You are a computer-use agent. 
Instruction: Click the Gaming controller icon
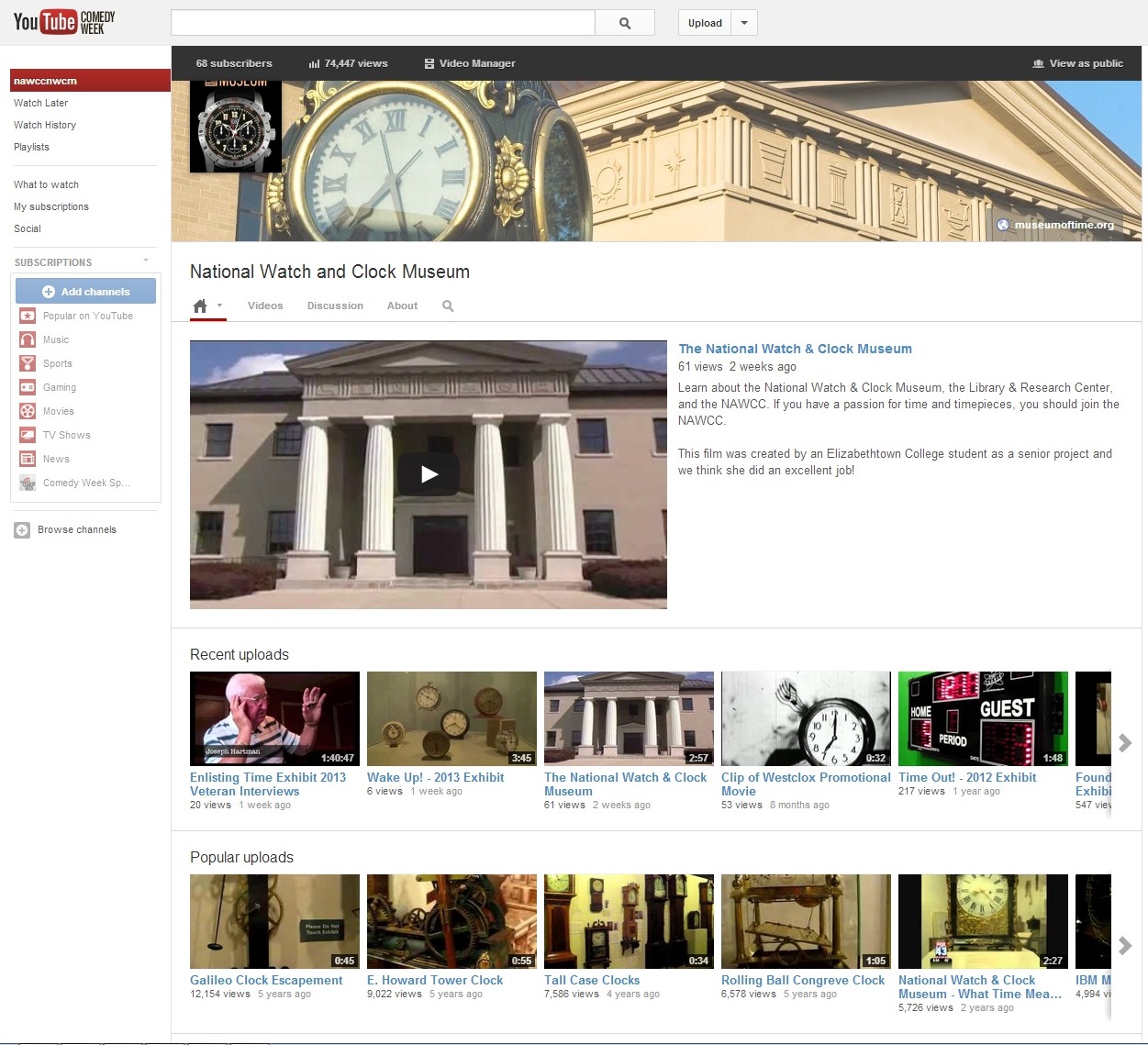pyautogui.click(x=28, y=387)
